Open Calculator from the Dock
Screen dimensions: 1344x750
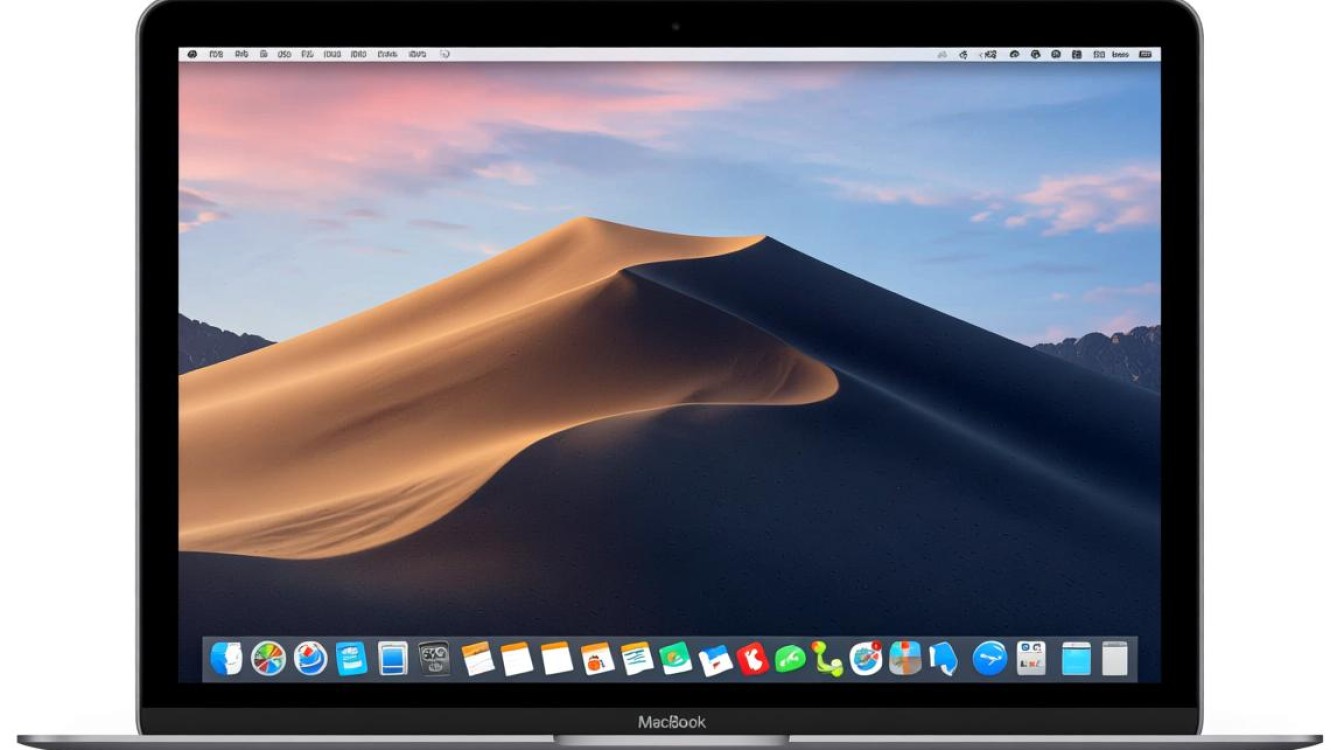coord(1032,660)
